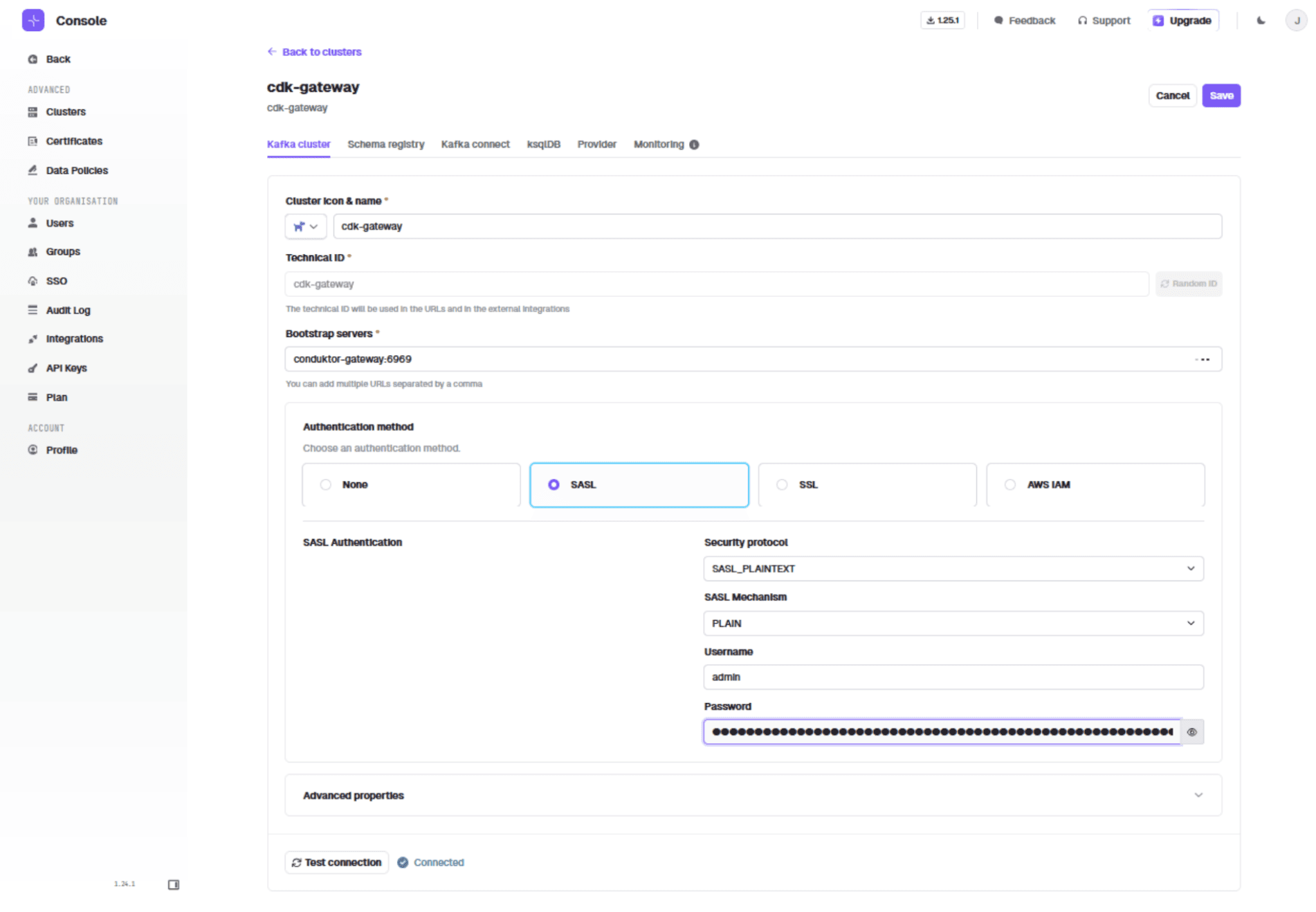Screen dimensions: 1316x912
Task: Open the Security protocol dropdown
Action: pyautogui.click(x=953, y=569)
